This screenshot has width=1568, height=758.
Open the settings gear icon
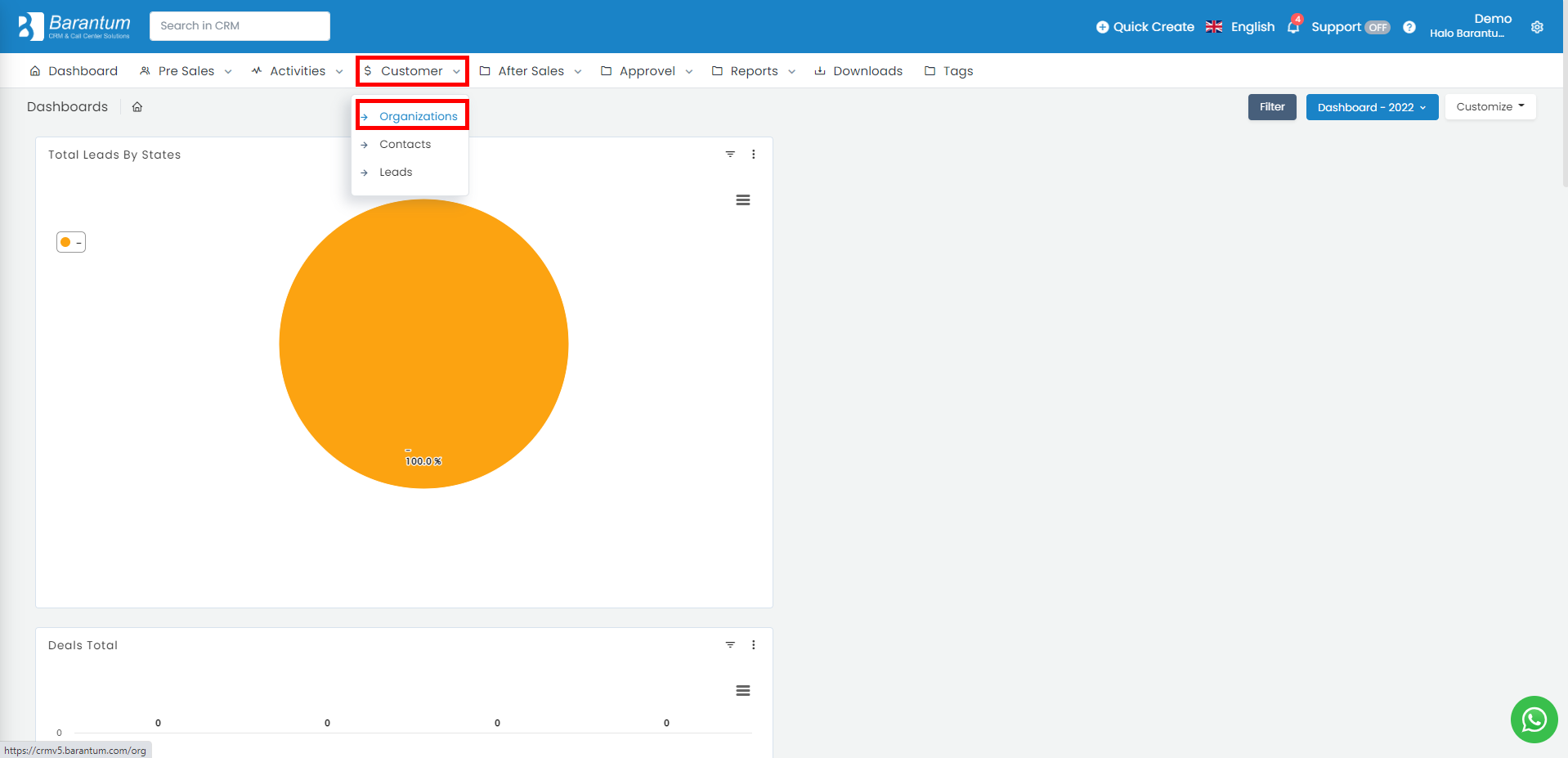tap(1537, 27)
